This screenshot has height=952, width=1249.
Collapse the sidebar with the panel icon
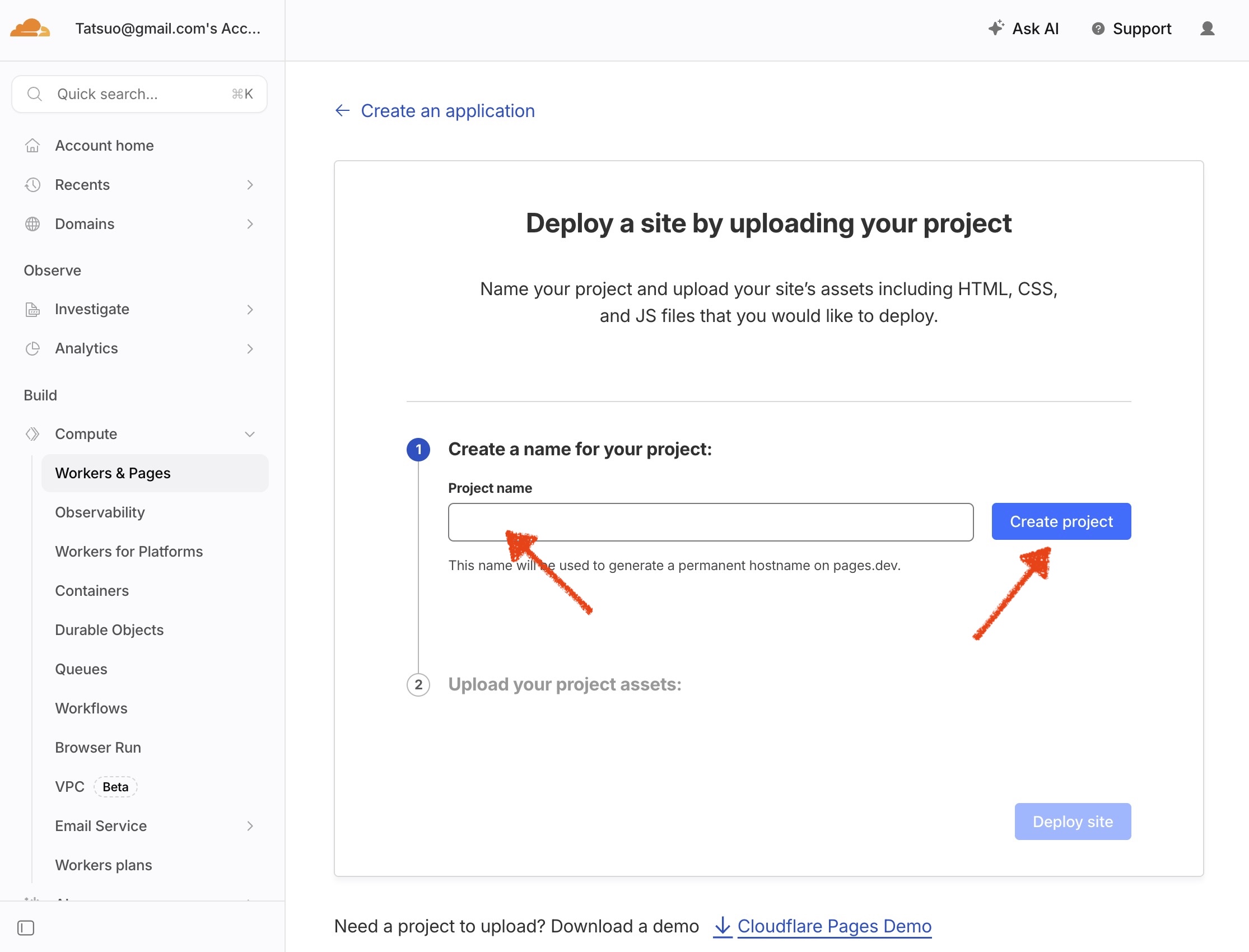click(26, 927)
